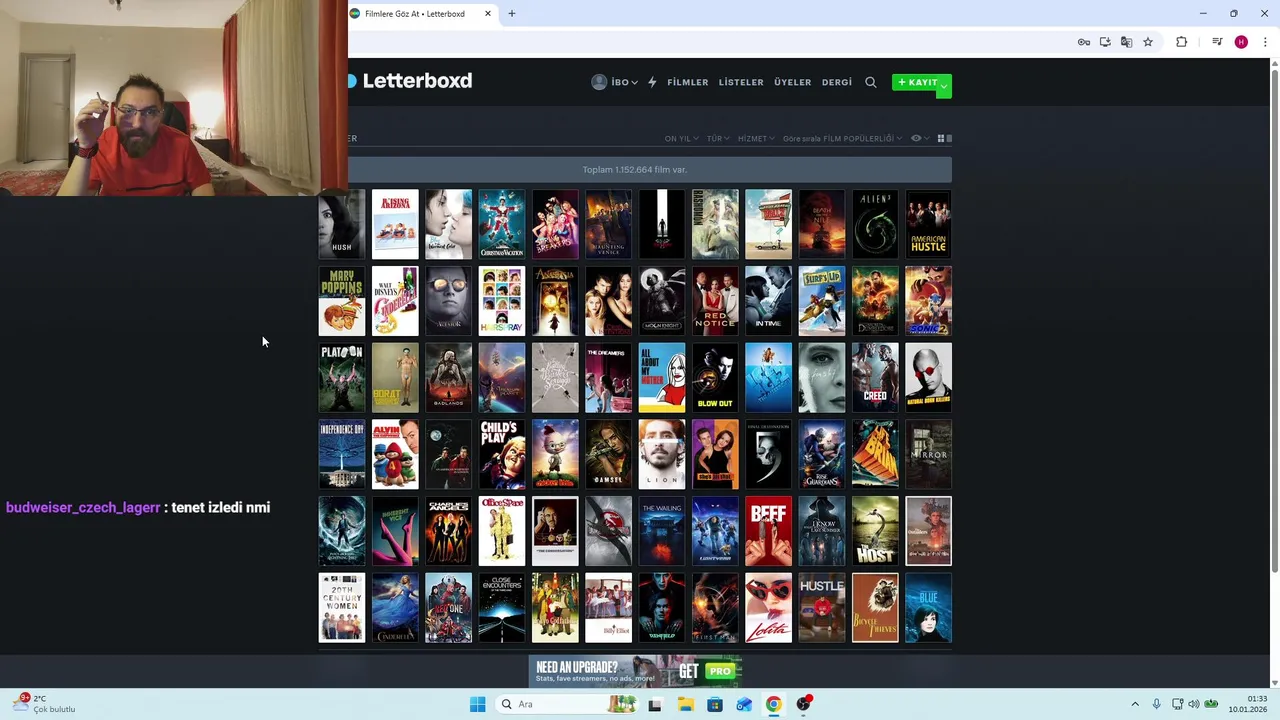1280x720 pixels.
Task: Open Mirror poster
Action: click(928, 454)
